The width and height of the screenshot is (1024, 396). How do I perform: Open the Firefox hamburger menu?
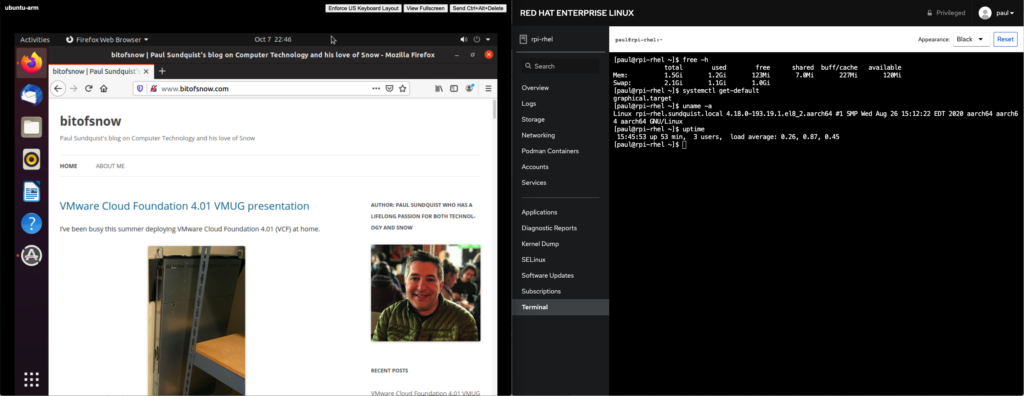pos(488,88)
